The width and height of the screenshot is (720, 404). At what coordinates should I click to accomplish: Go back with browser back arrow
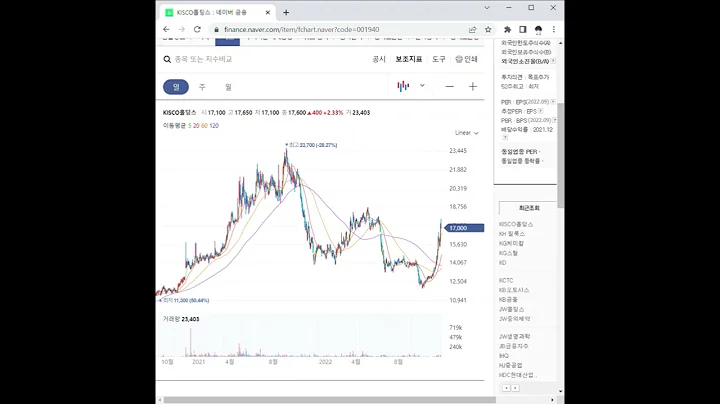click(x=166, y=29)
